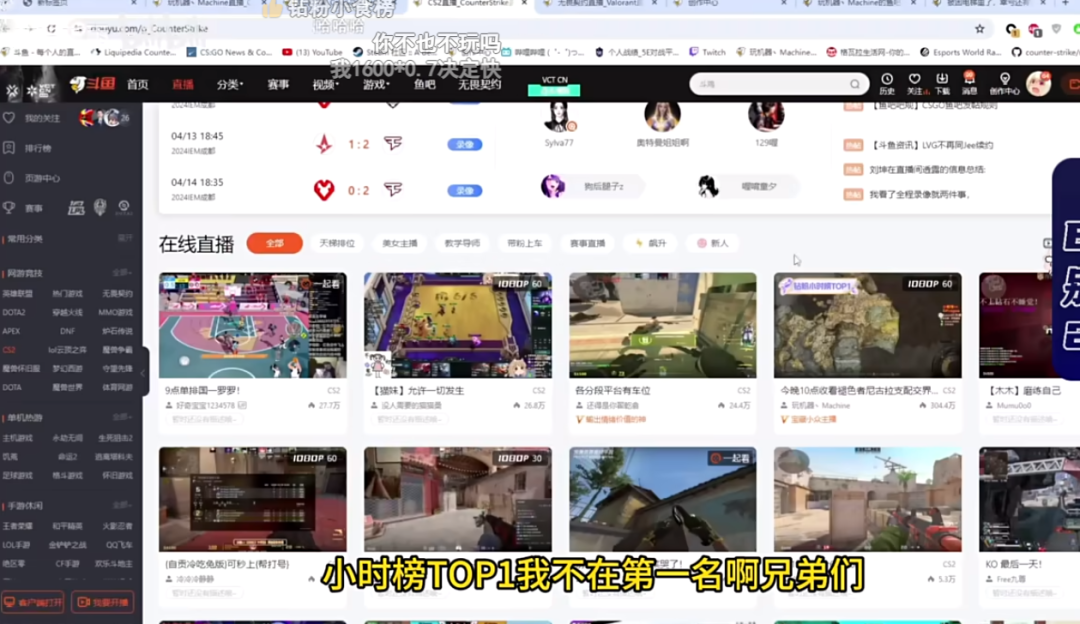This screenshot has height=624, width=1080.
Task: Click first browser extension icon
Action: (x=1011, y=29)
